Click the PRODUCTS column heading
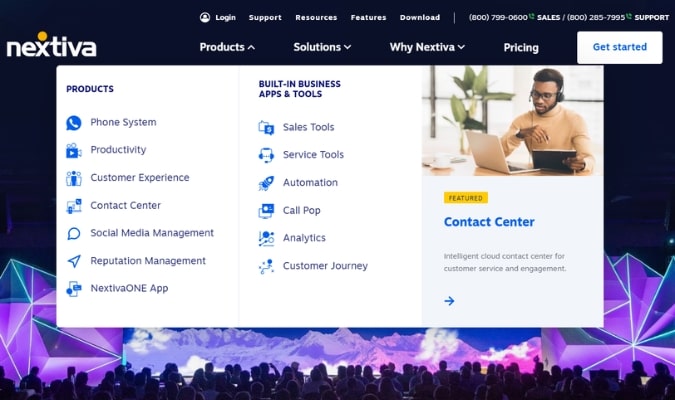The height and width of the screenshot is (400, 675). (90, 89)
